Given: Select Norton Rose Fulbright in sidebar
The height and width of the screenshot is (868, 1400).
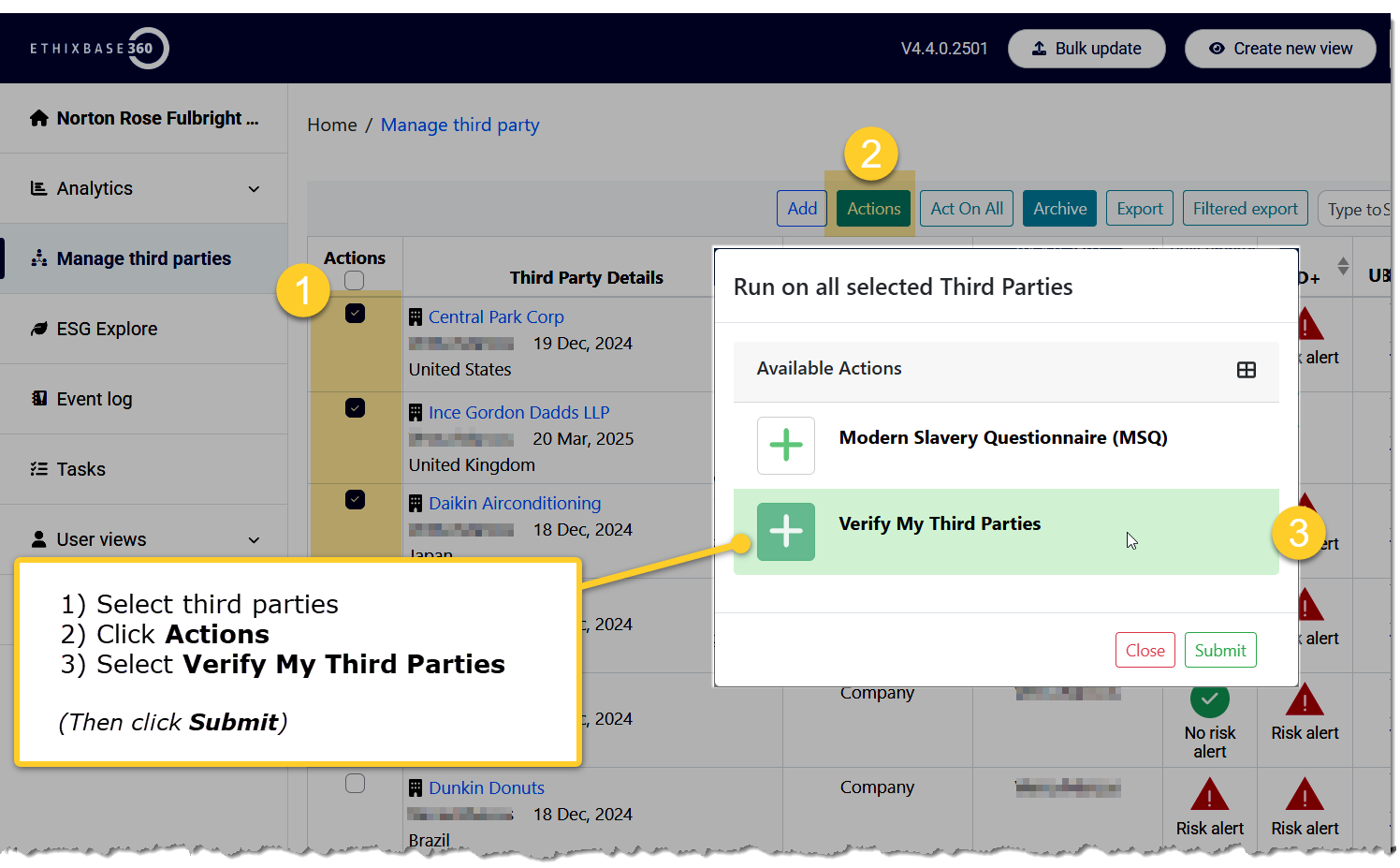Looking at the screenshot, I should click(x=143, y=118).
